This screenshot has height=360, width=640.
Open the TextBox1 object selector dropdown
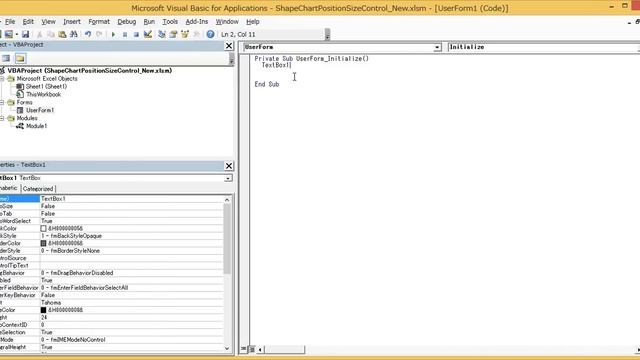click(x=228, y=178)
